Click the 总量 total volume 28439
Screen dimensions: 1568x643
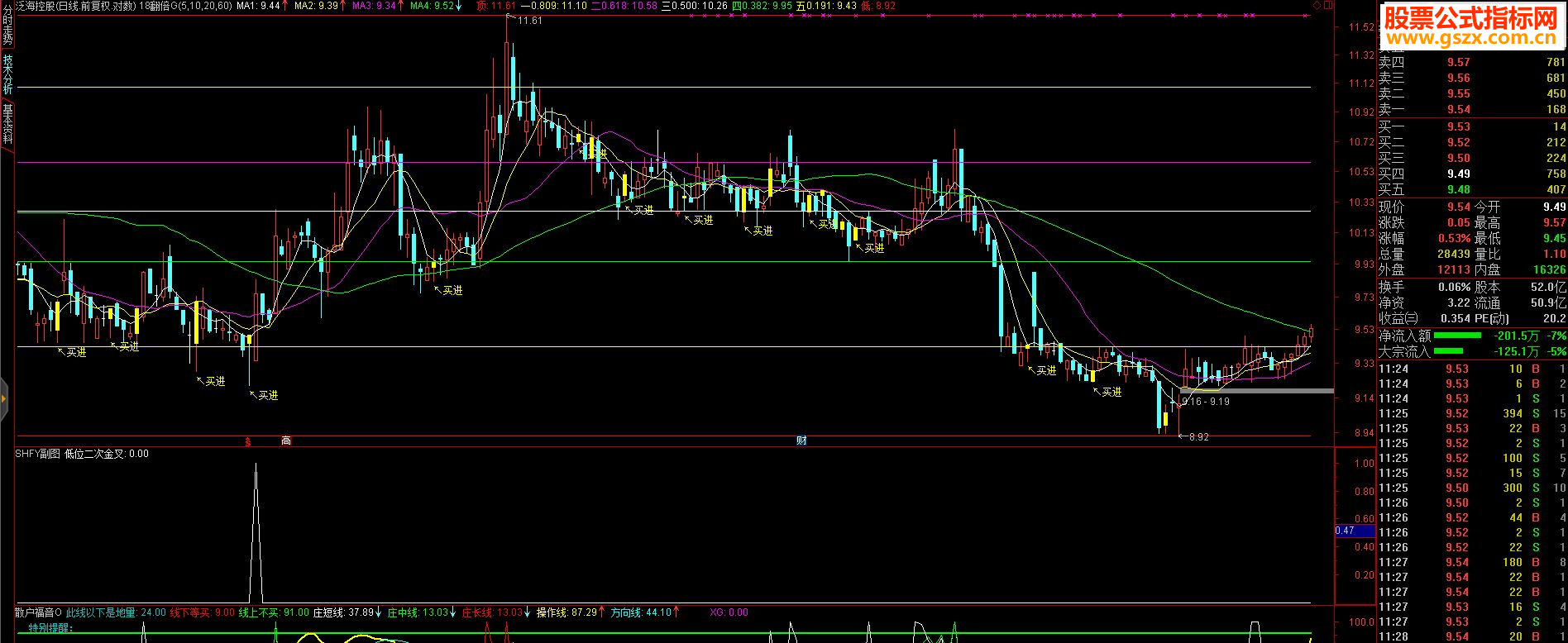[1453, 254]
